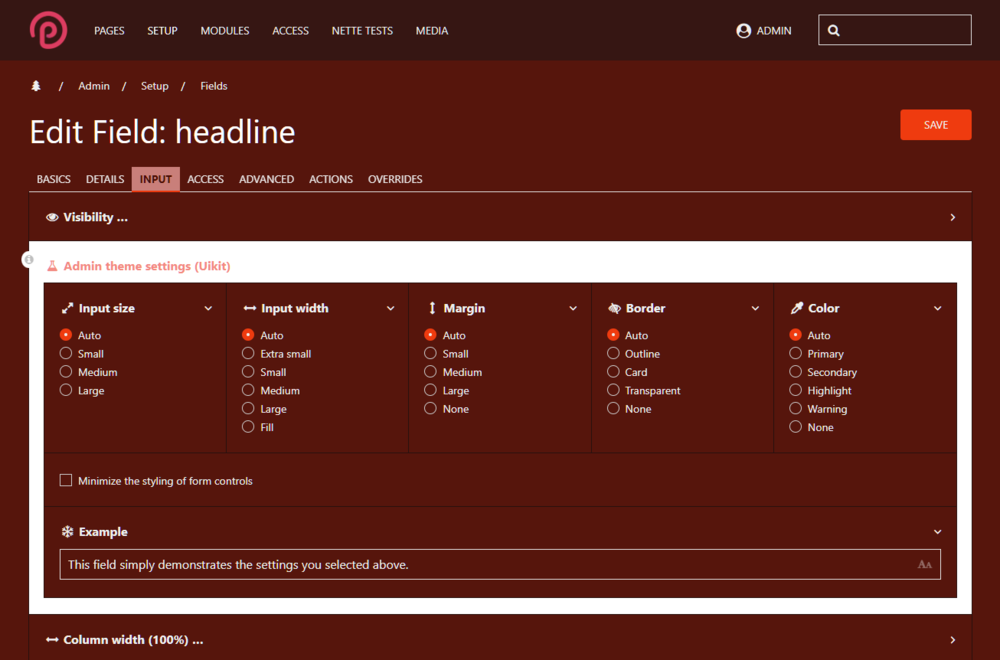Image resolution: width=1000 pixels, height=660 pixels.
Task: Click the snowflake icon beside Example
Action: 67,532
